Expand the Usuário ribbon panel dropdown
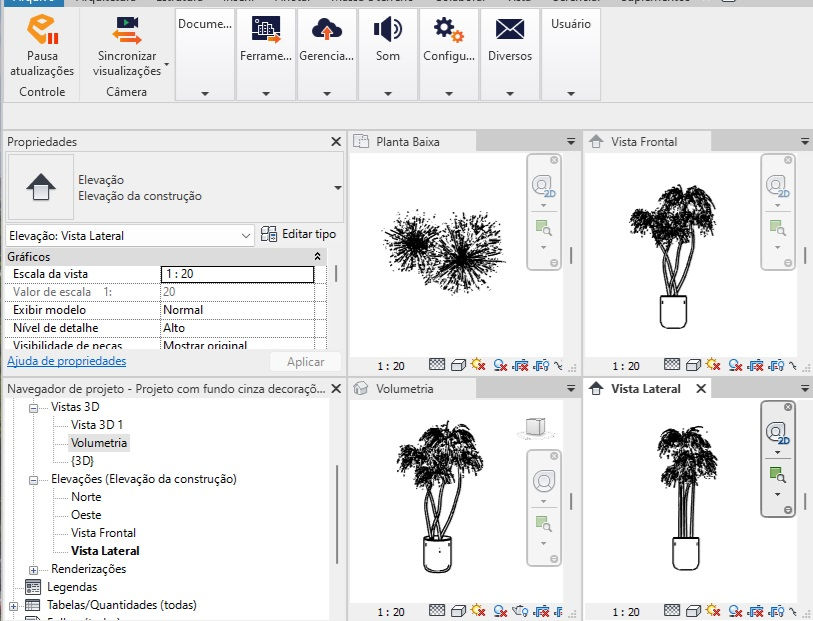The width and height of the screenshot is (813, 621). tap(570, 94)
